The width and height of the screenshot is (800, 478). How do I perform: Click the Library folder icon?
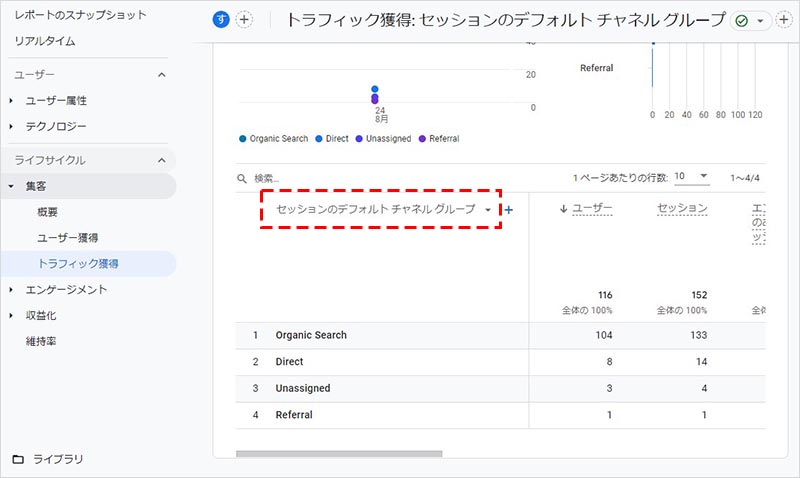18,459
